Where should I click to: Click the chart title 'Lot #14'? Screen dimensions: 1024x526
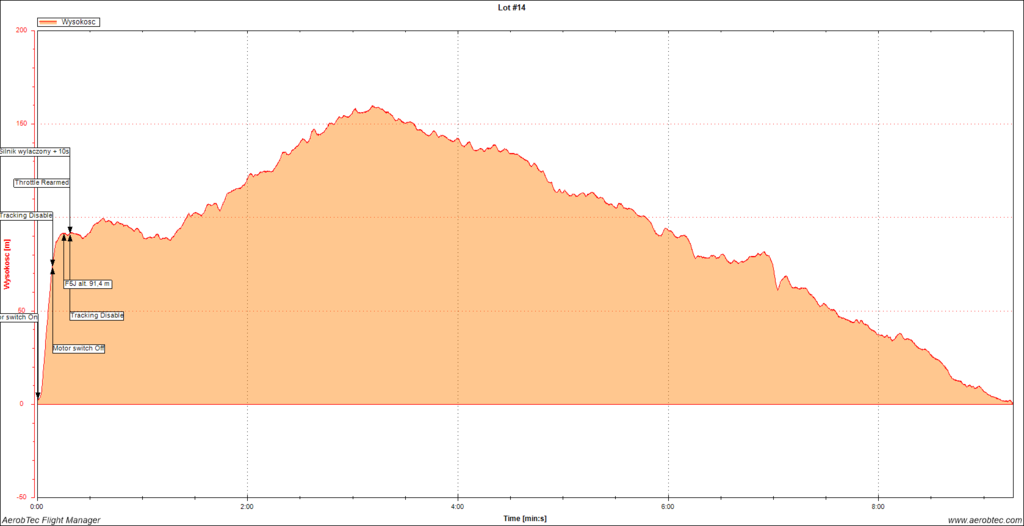pos(511,7)
